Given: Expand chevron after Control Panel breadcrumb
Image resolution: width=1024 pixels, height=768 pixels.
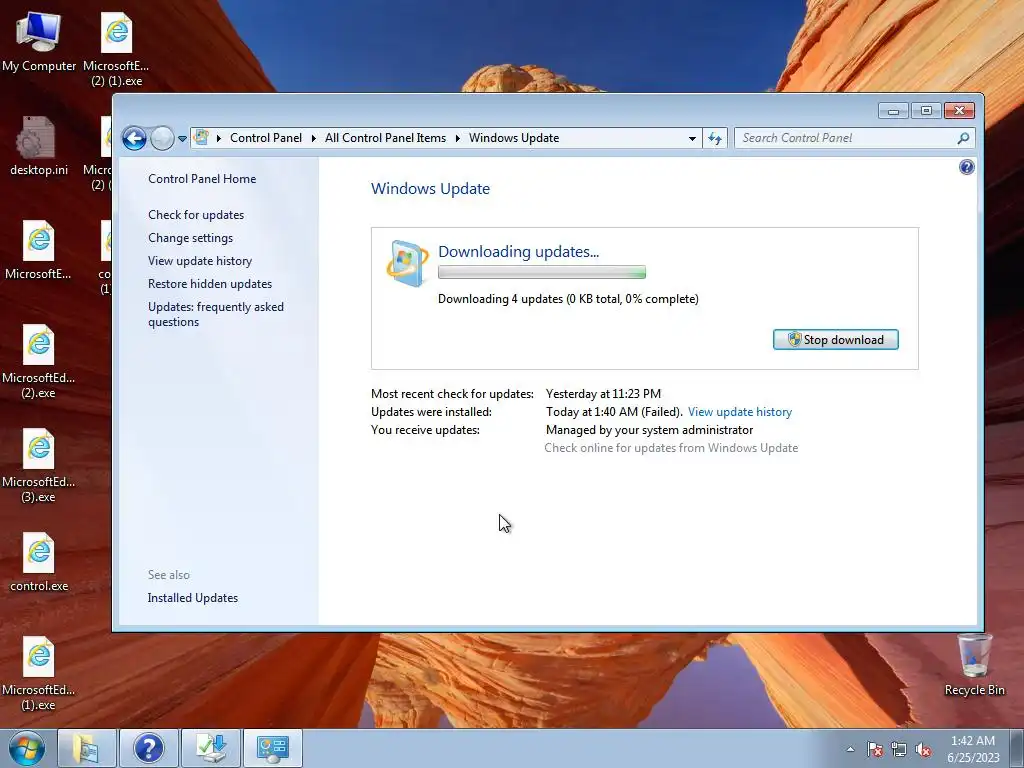Looking at the screenshot, I should [313, 138].
